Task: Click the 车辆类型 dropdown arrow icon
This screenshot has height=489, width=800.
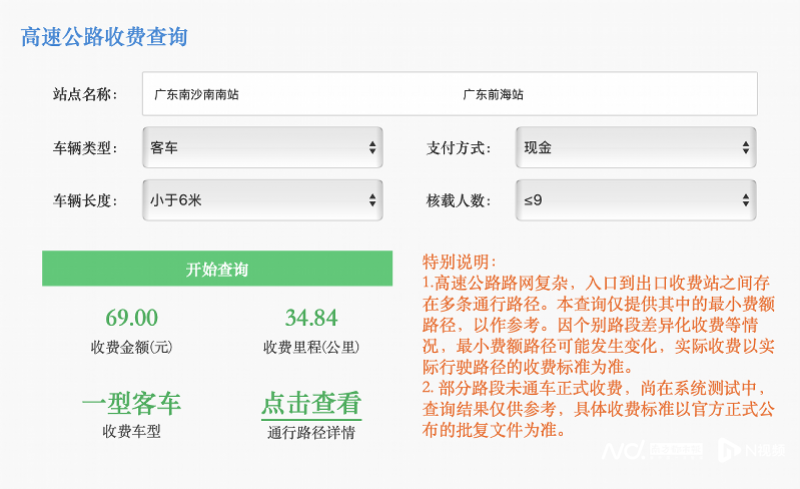Action: [x=373, y=148]
